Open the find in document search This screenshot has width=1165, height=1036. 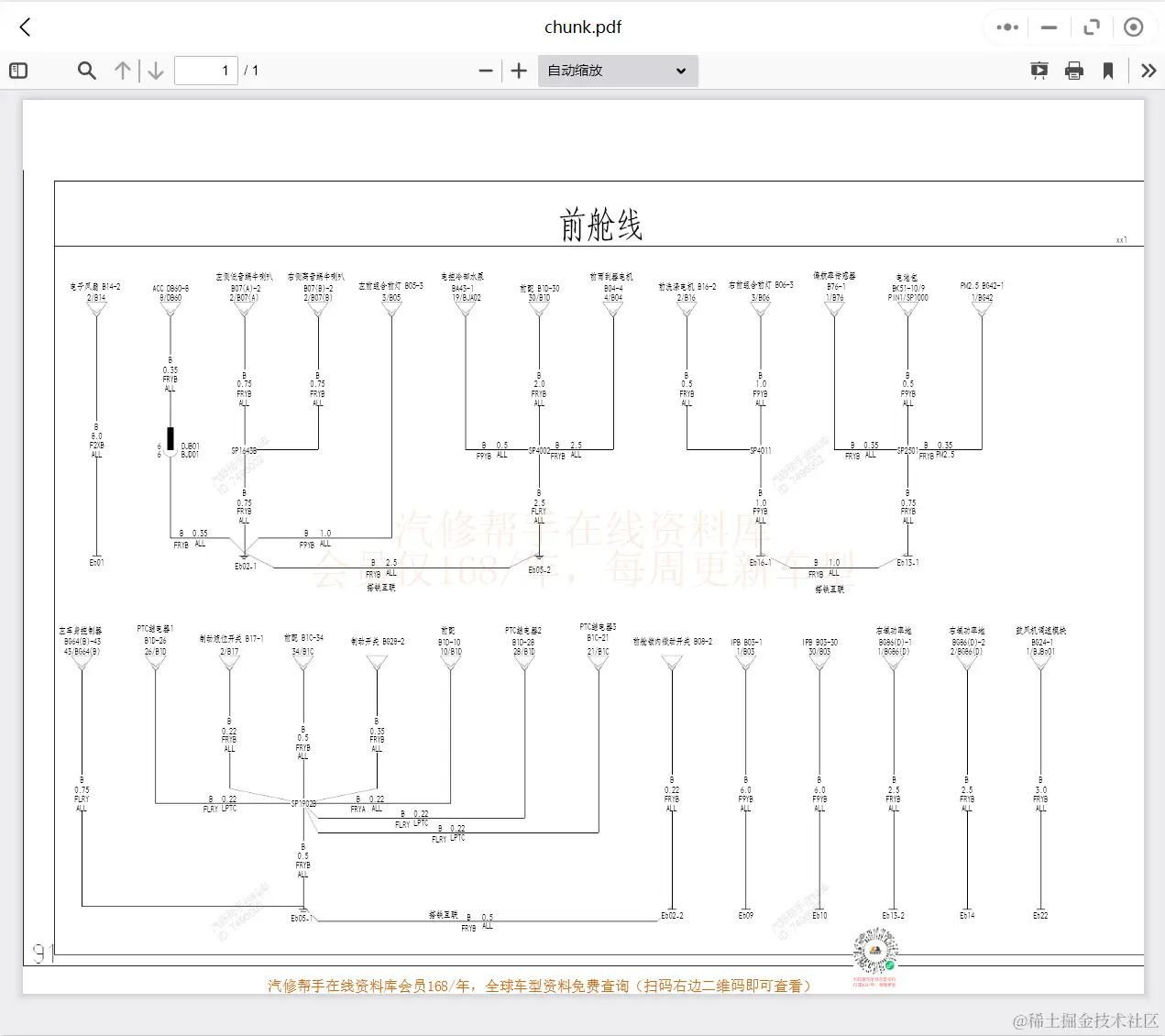click(87, 71)
